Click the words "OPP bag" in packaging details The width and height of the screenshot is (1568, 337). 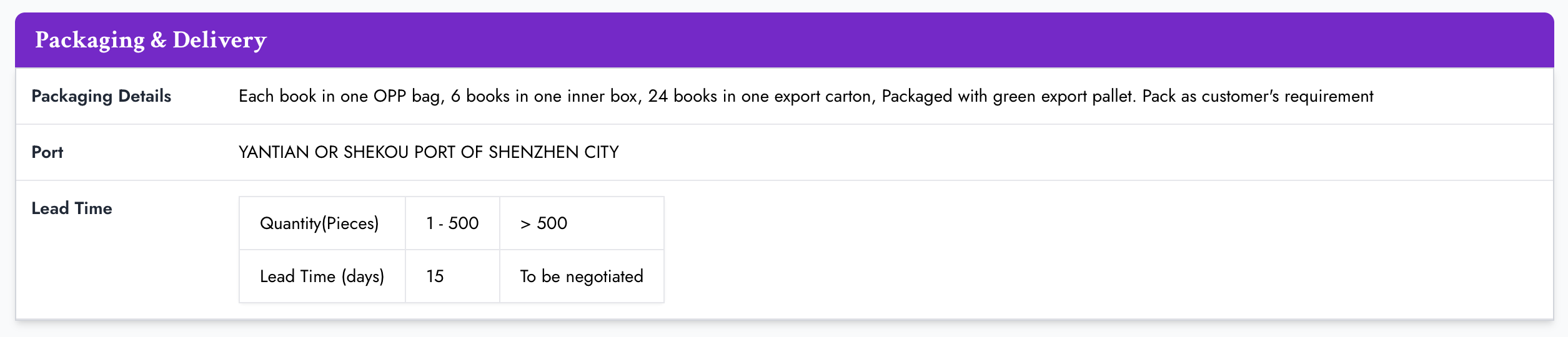(x=409, y=96)
